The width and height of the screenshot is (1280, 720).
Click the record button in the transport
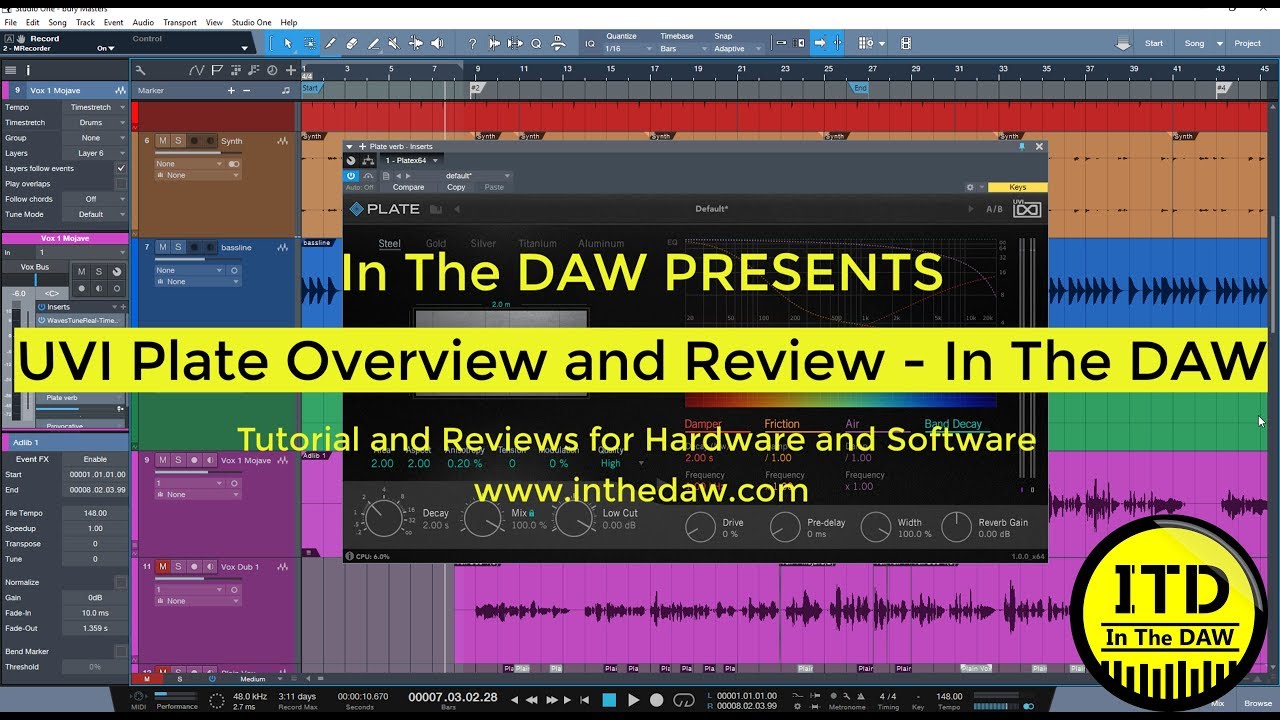pos(657,700)
